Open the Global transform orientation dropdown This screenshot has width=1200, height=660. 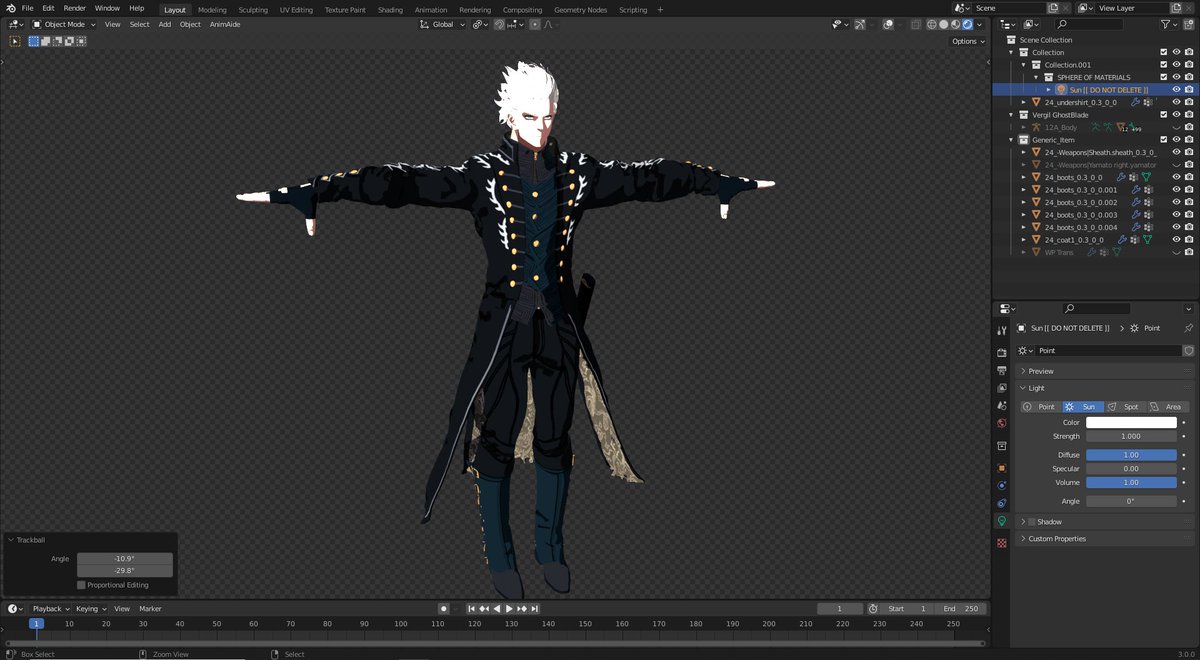[x=442, y=24]
